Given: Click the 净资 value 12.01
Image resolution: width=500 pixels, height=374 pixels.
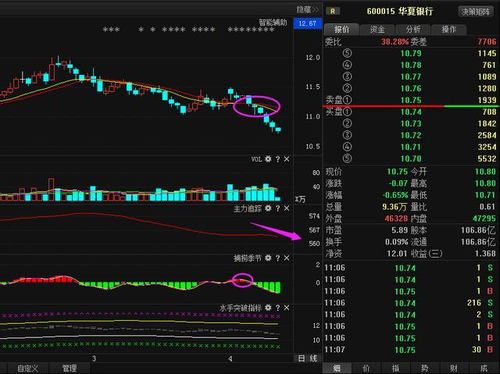Looking at the screenshot, I should (x=397, y=254).
